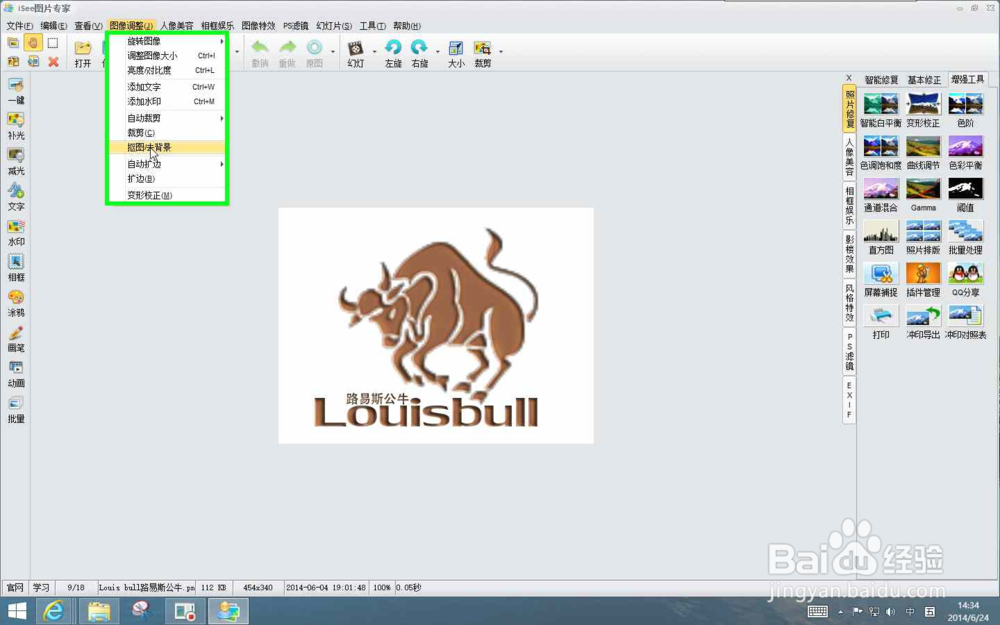
Task: Open the 相框 frame tool
Action: pos(16,268)
